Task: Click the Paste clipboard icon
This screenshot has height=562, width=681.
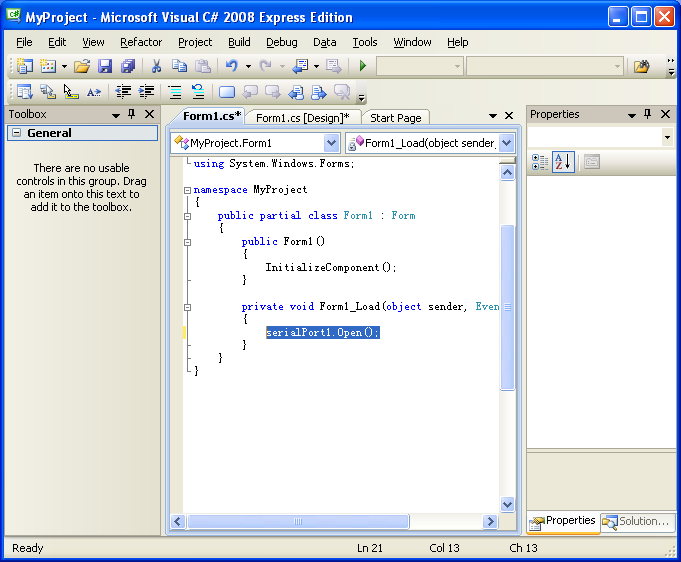Action: pos(202,66)
